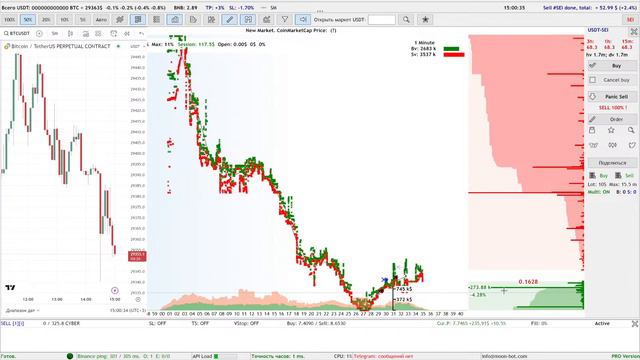Toggle the speaker sound icon

point(303,20)
